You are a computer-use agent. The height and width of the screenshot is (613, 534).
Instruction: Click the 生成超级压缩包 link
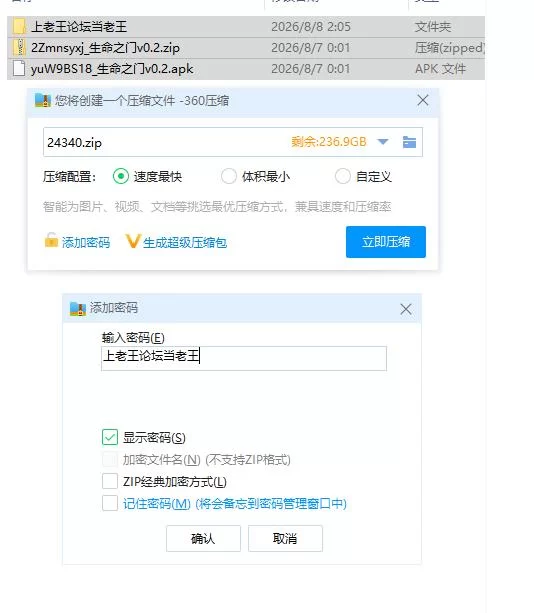(185, 243)
